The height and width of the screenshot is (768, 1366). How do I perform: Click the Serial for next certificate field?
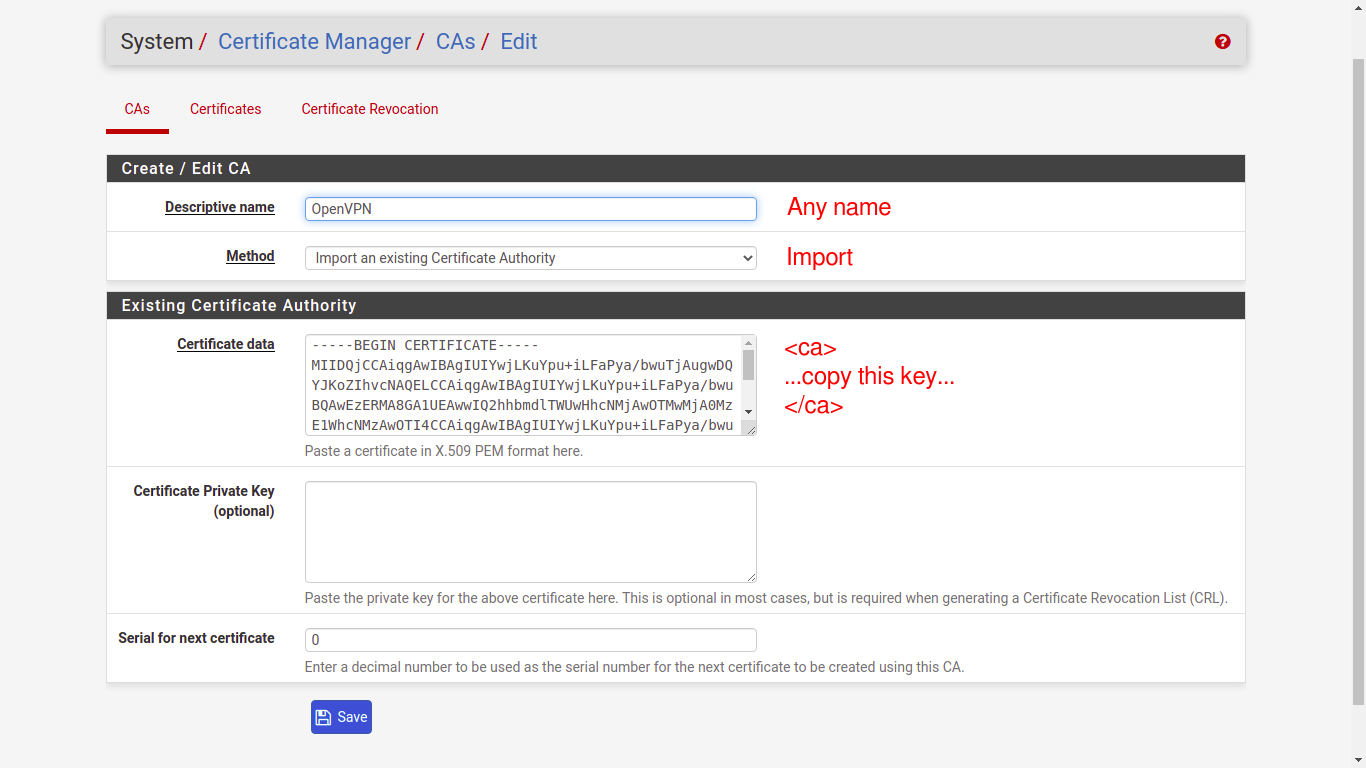point(530,640)
